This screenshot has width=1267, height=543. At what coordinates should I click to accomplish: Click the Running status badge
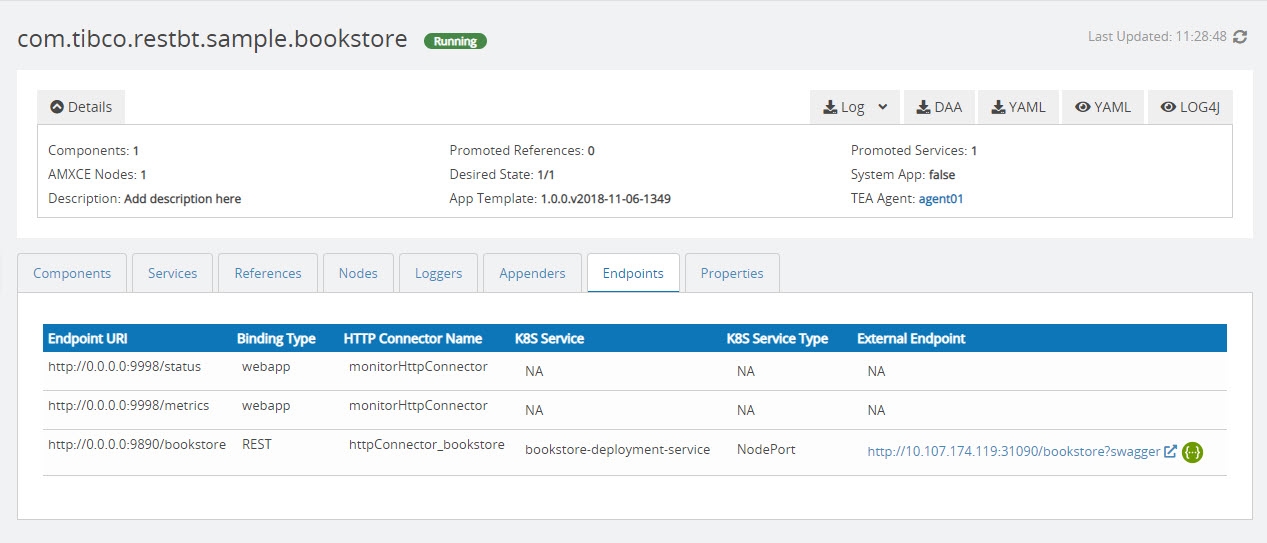pyautogui.click(x=455, y=42)
